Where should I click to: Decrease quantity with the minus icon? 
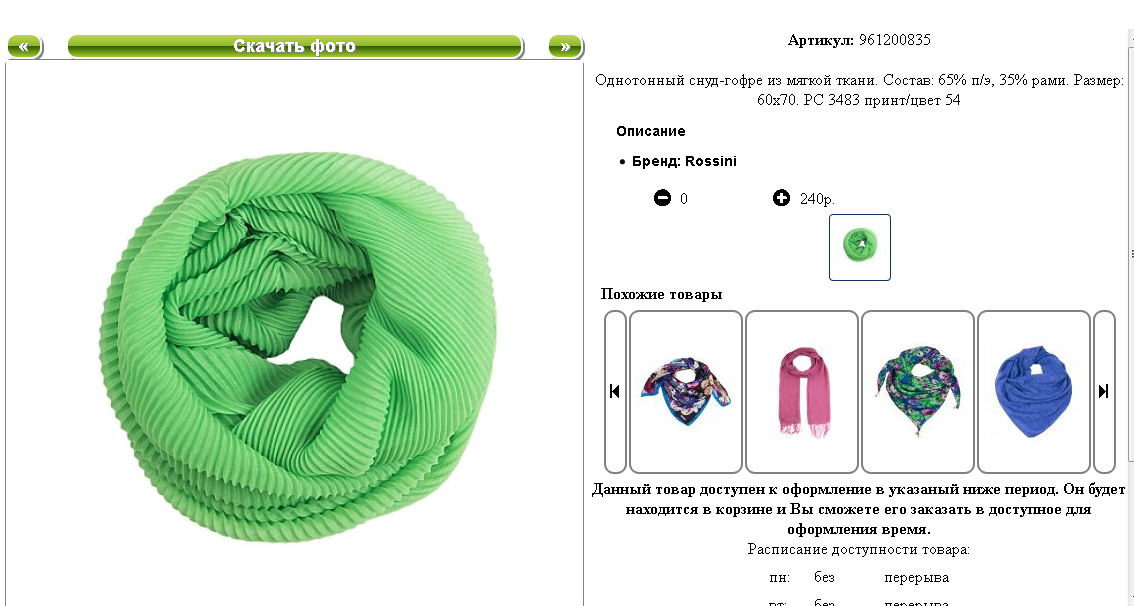coord(662,197)
